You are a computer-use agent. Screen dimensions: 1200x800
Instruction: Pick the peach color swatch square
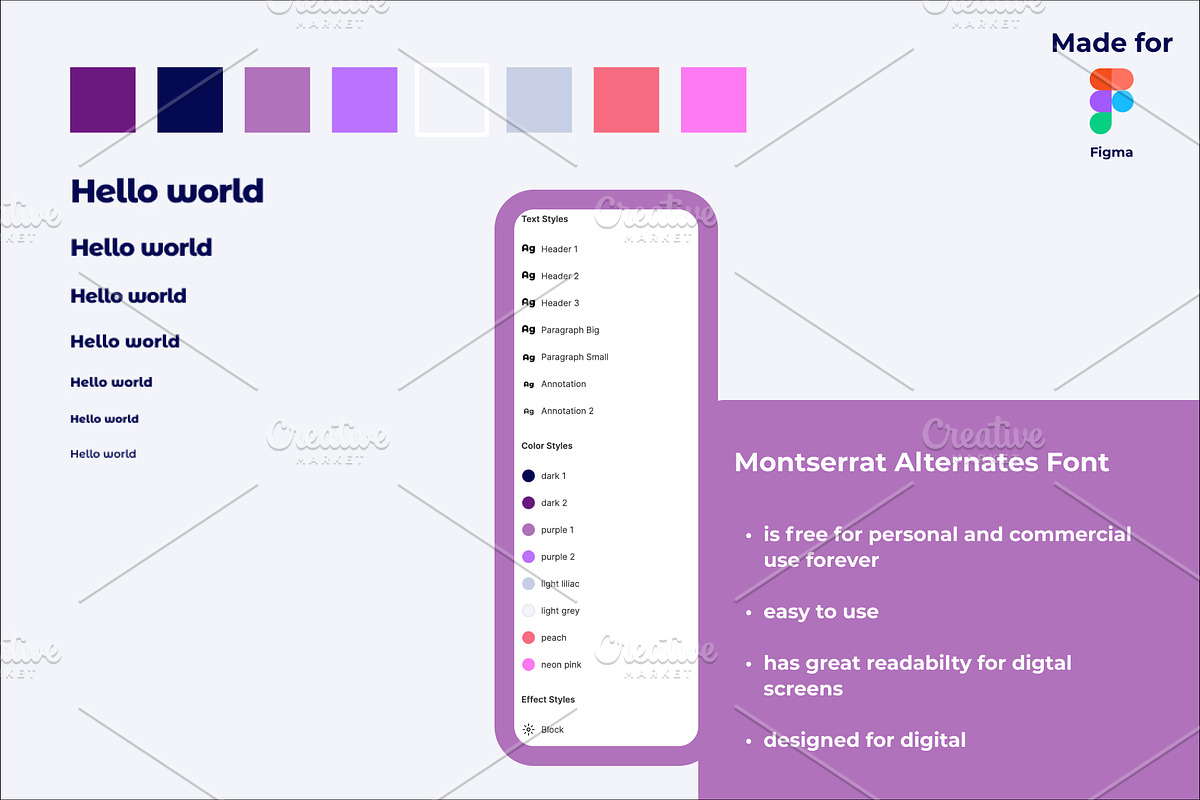tap(626, 100)
